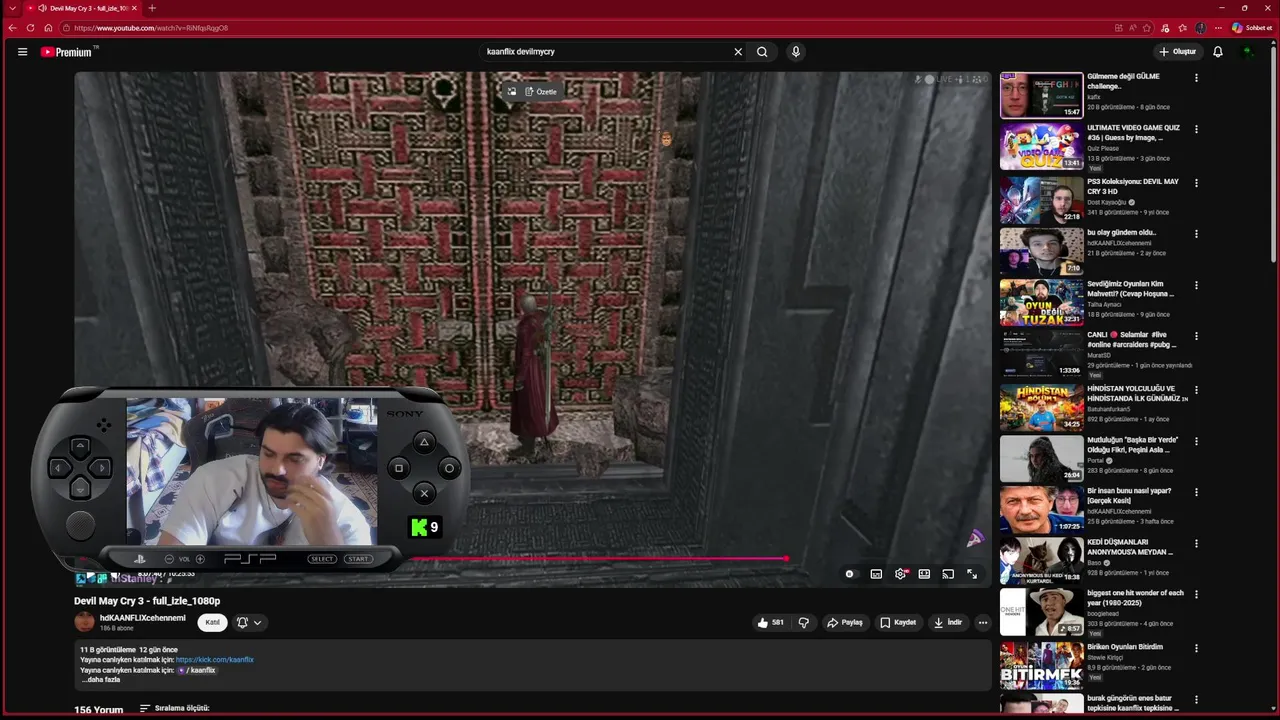Open hdKAANFLIXcehennemi channel name link
The width and height of the screenshot is (1280, 720).
(143, 618)
